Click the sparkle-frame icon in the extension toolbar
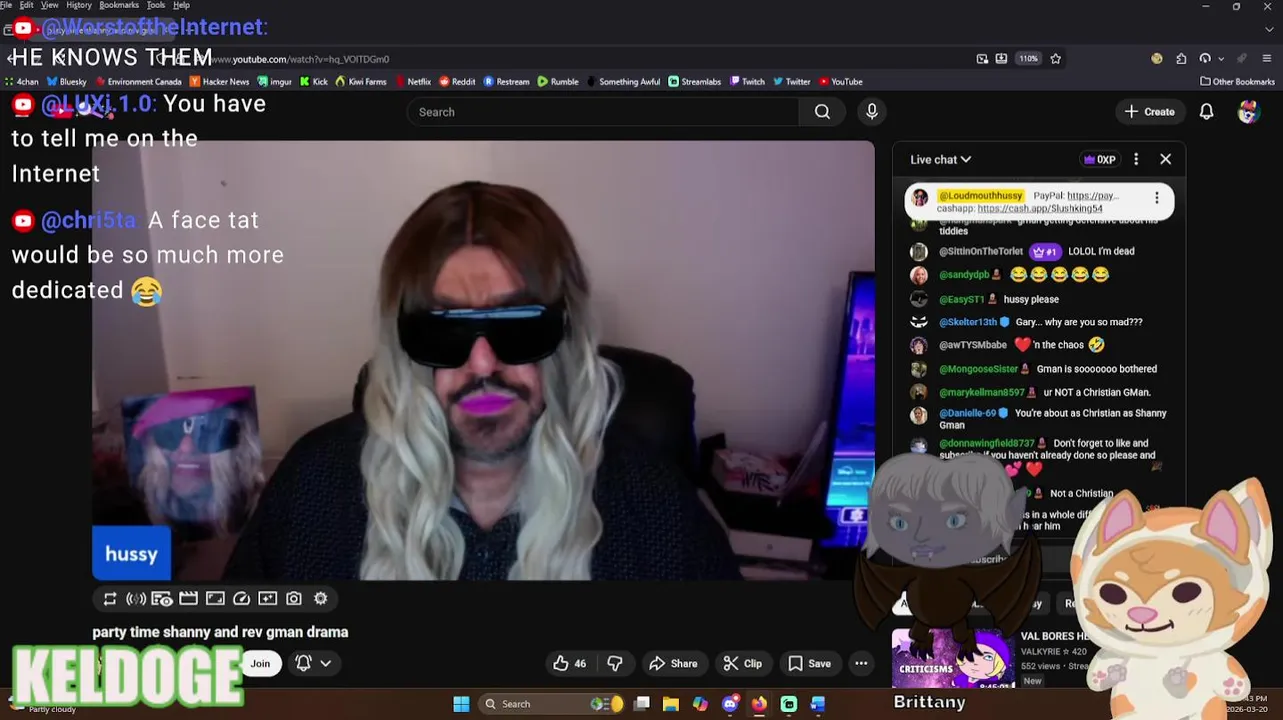The width and height of the screenshot is (1283, 720). [267, 598]
